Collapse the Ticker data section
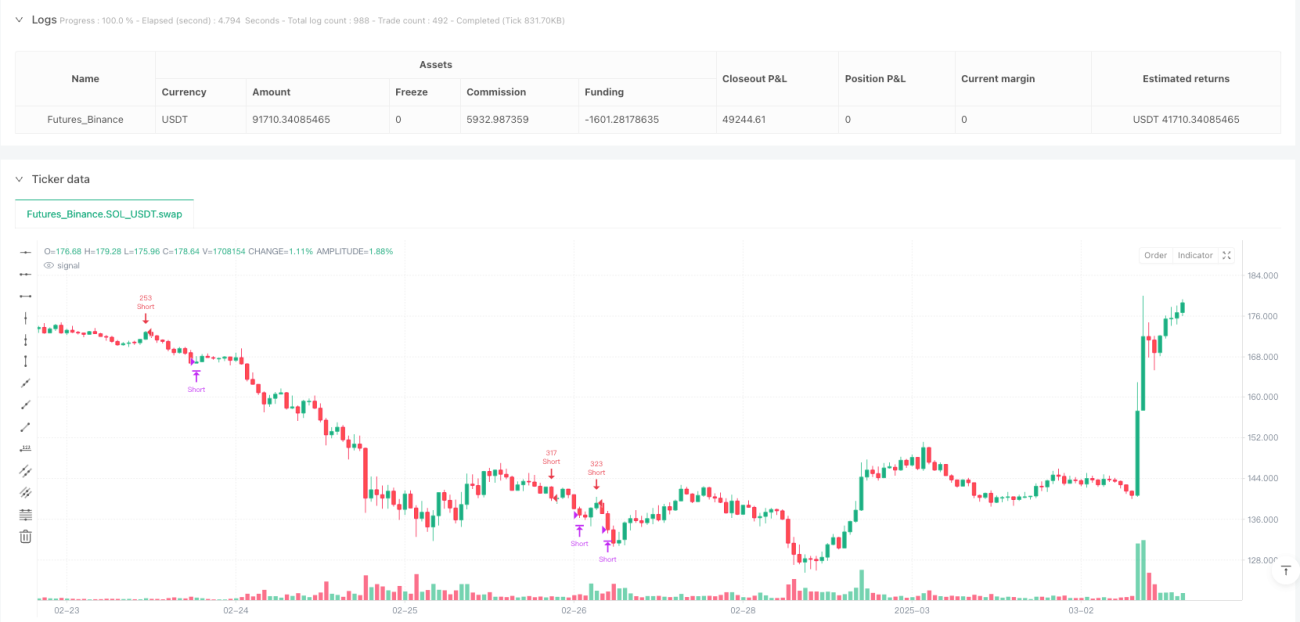 [x=19, y=179]
